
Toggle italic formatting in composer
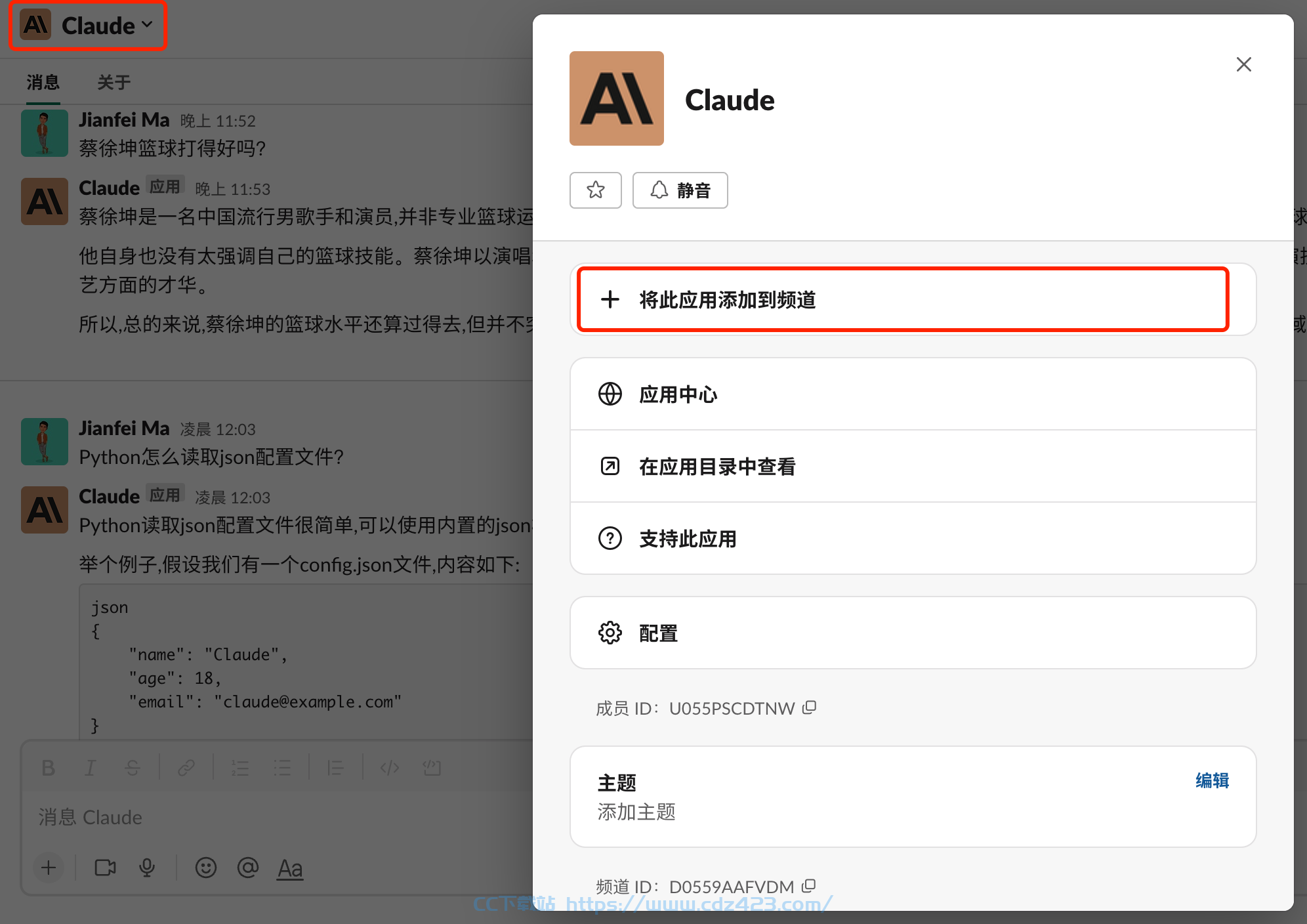90,768
